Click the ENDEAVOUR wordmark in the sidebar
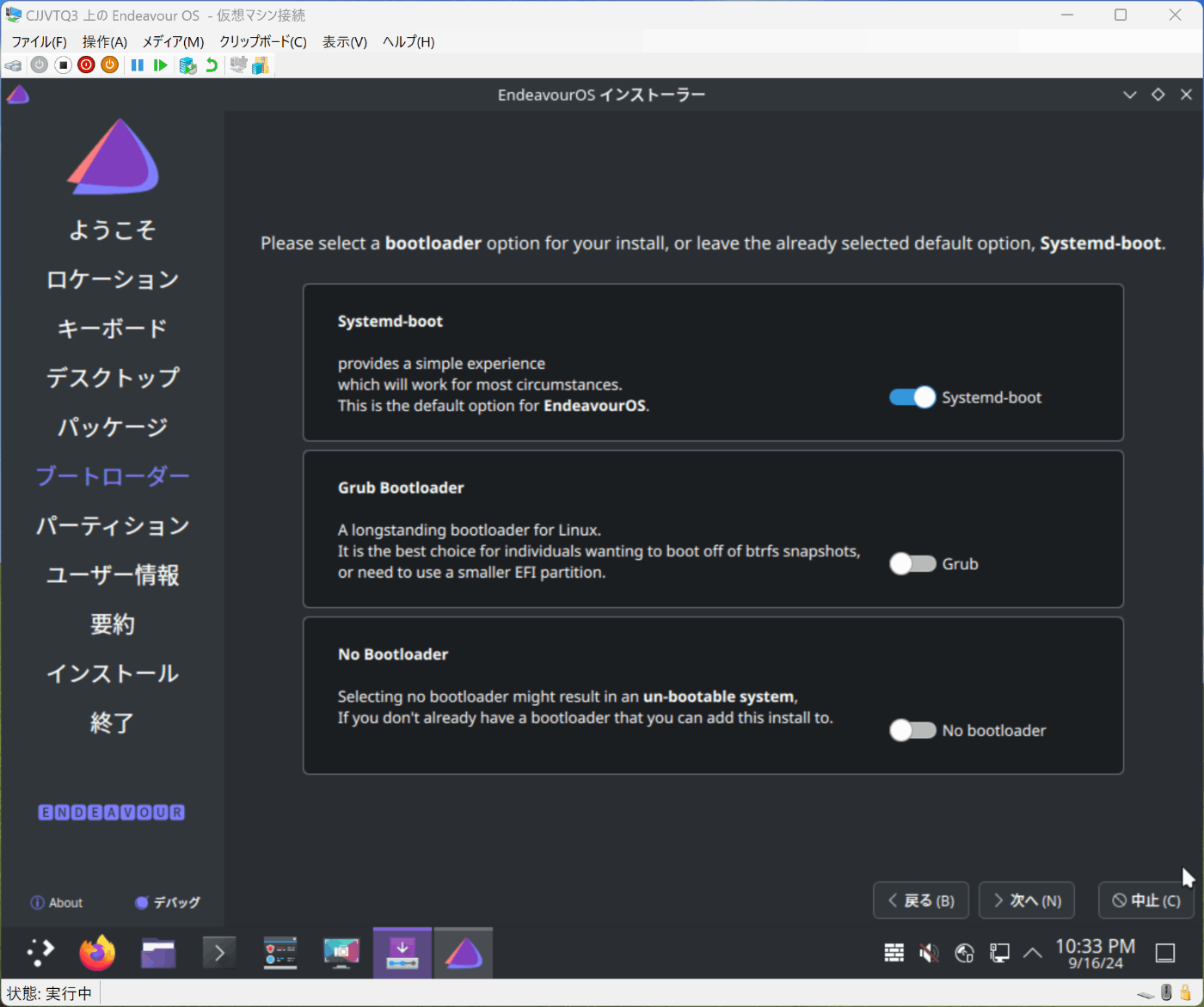This screenshot has width=1204, height=1007. click(112, 813)
